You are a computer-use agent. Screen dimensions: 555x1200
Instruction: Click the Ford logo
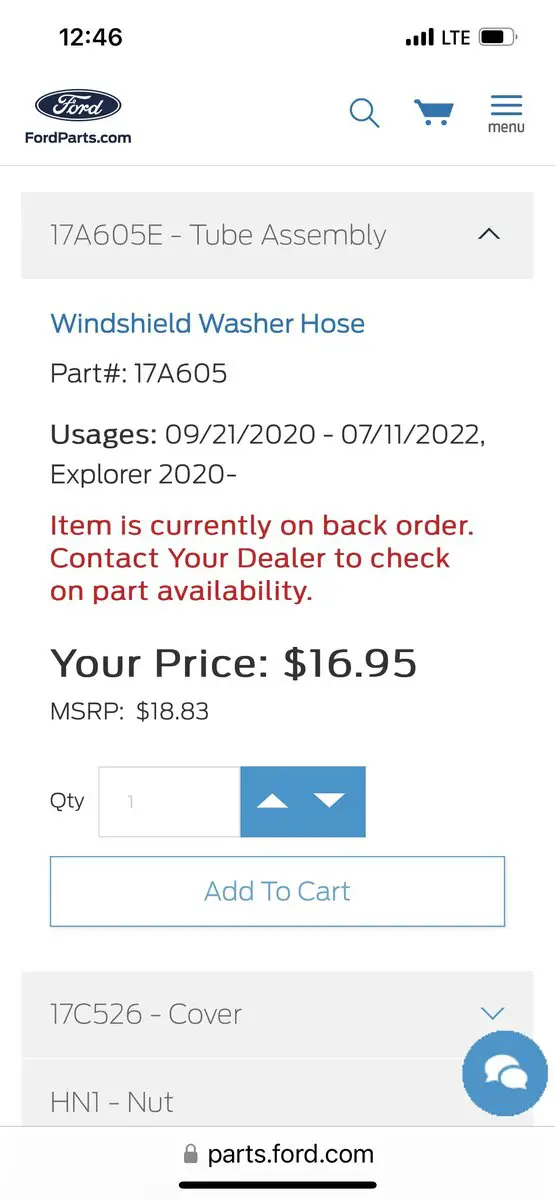78,106
